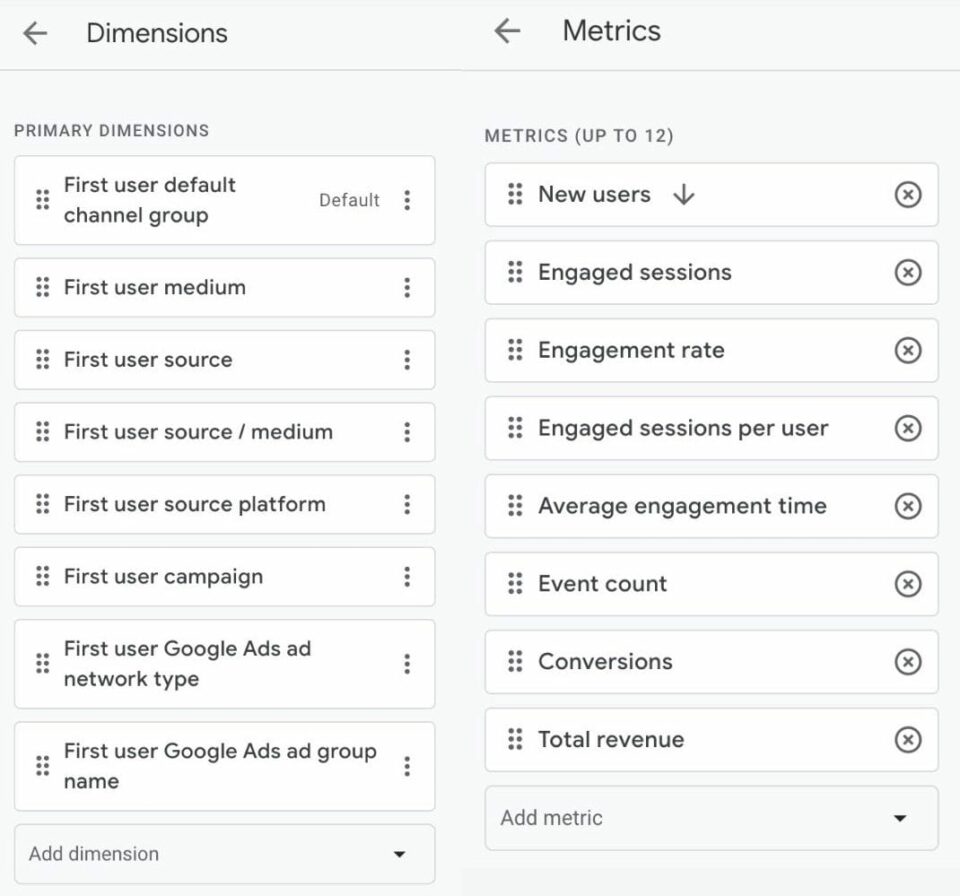This screenshot has width=960, height=896.
Task: Open options for First user Google Ads ad group name
Action: tap(407, 766)
